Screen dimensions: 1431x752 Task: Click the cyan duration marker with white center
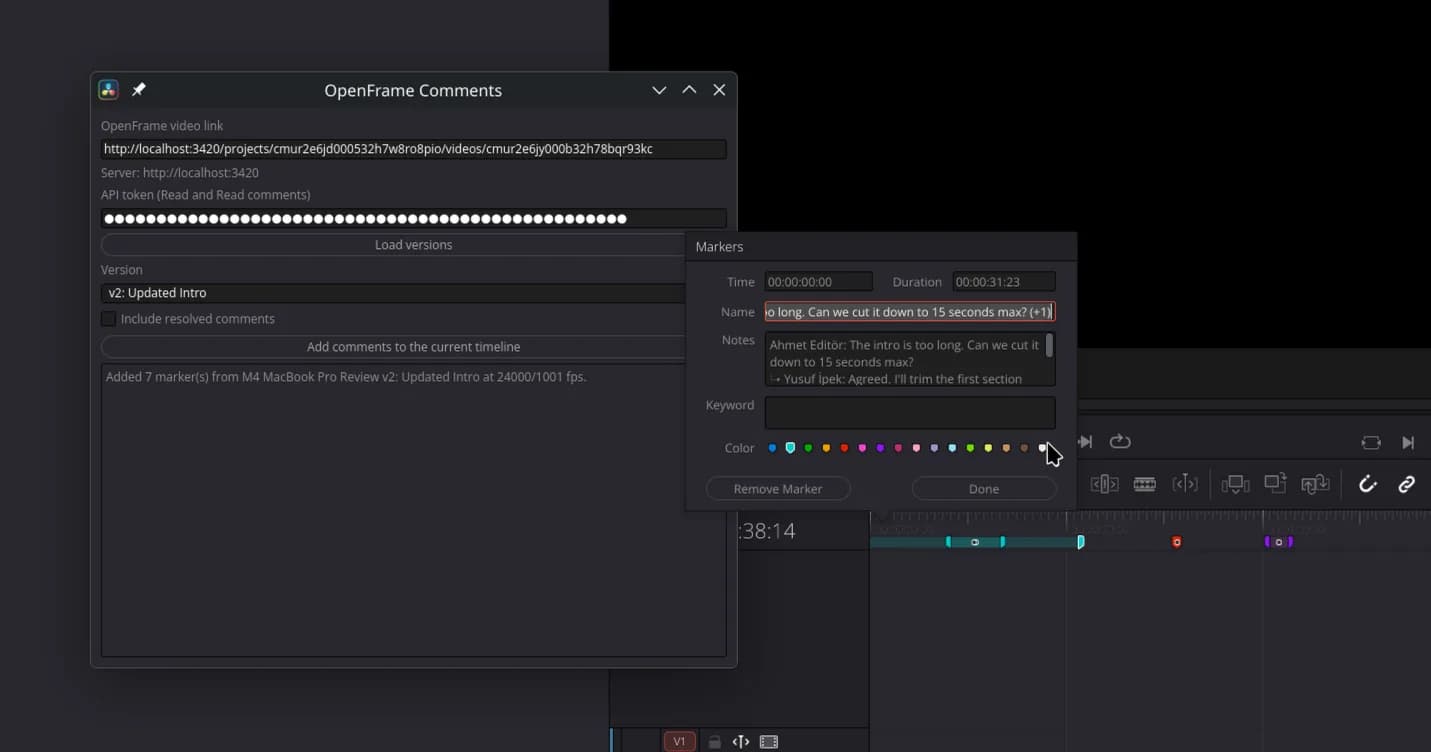pyautogui.click(x=975, y=542)
